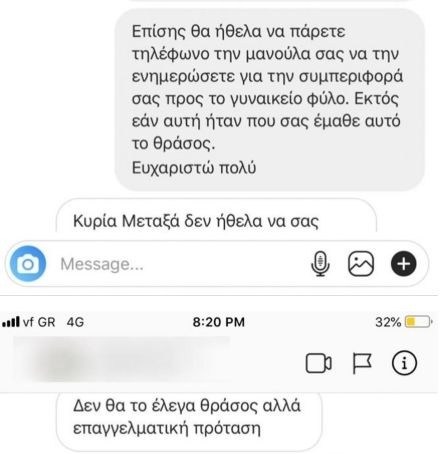Click the Ευχαριστώ πολύ line
Image resolution: width=447 pixels, height=454 pixels.
click(194, 168)
